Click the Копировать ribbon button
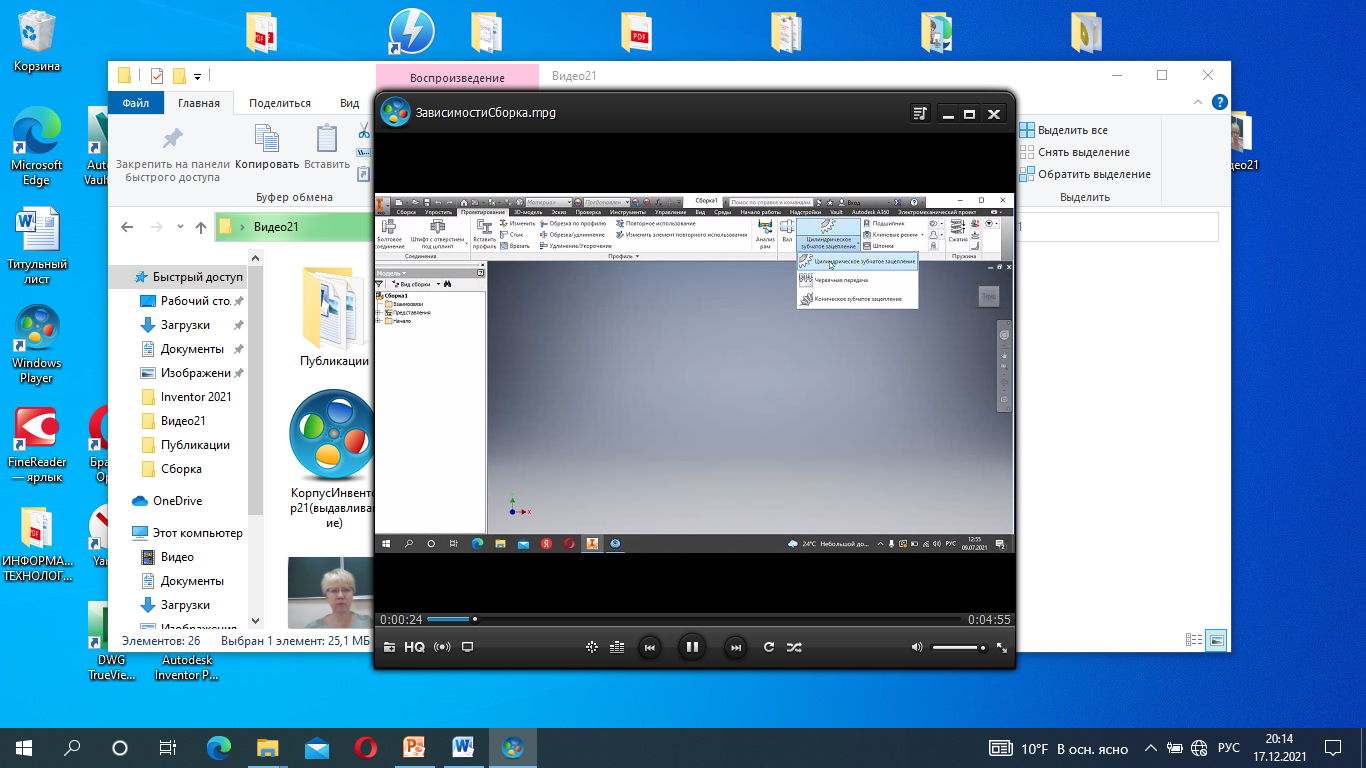This screenshot has width=1366, height=768. 267,147
